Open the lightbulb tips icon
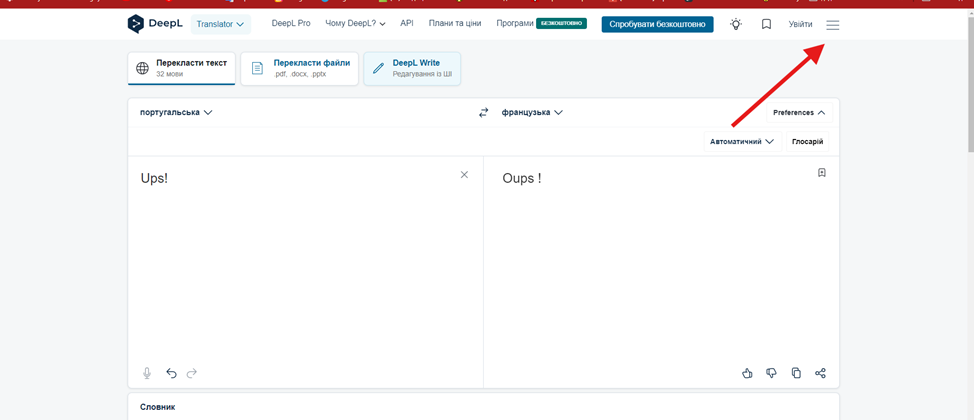Screen dimensions: 974x420 736,24
